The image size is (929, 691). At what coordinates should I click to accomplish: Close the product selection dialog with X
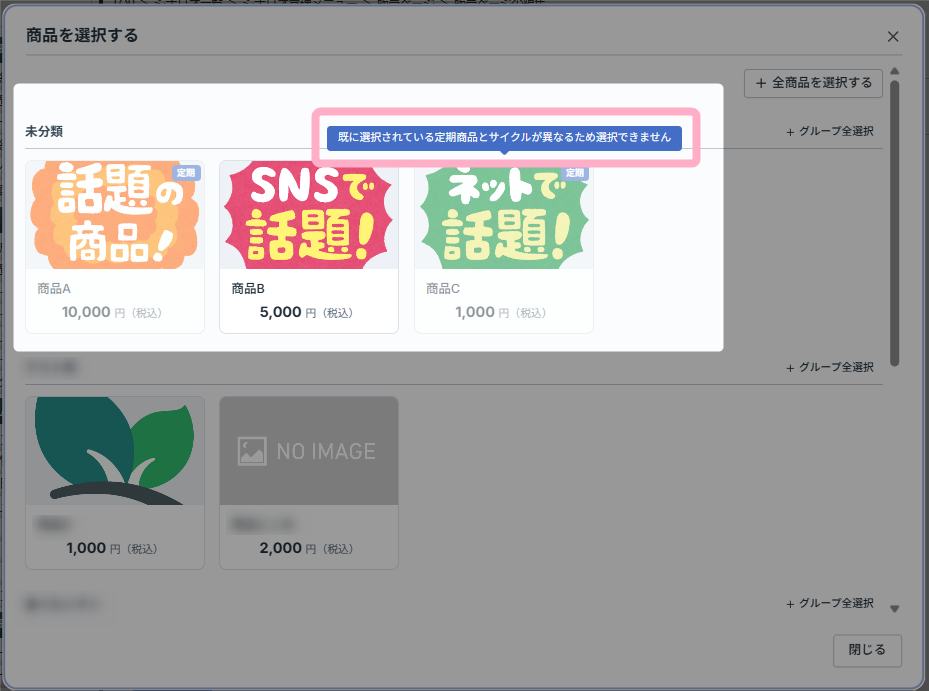click(x=893, y=37)
